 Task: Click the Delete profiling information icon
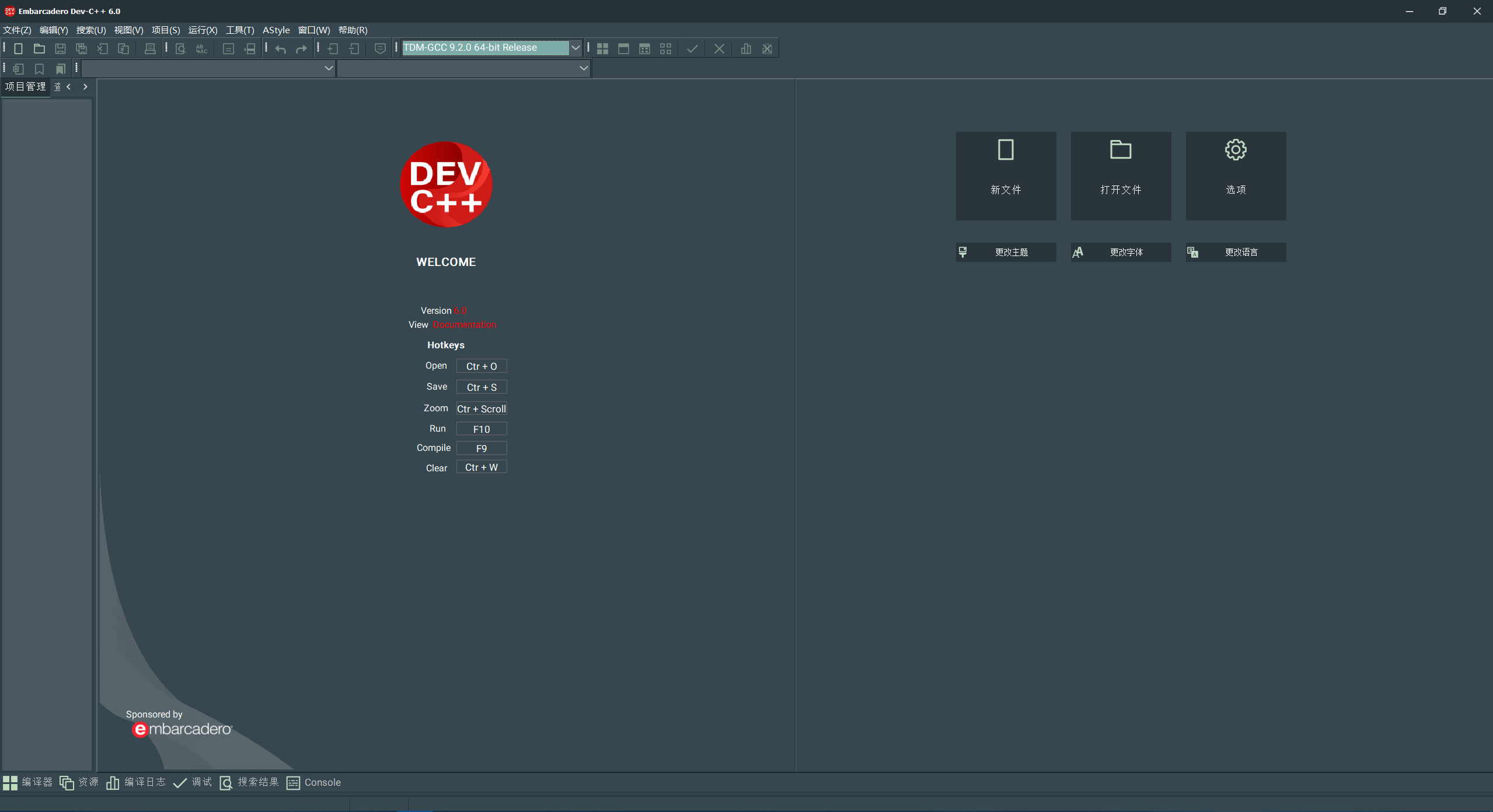767,48
